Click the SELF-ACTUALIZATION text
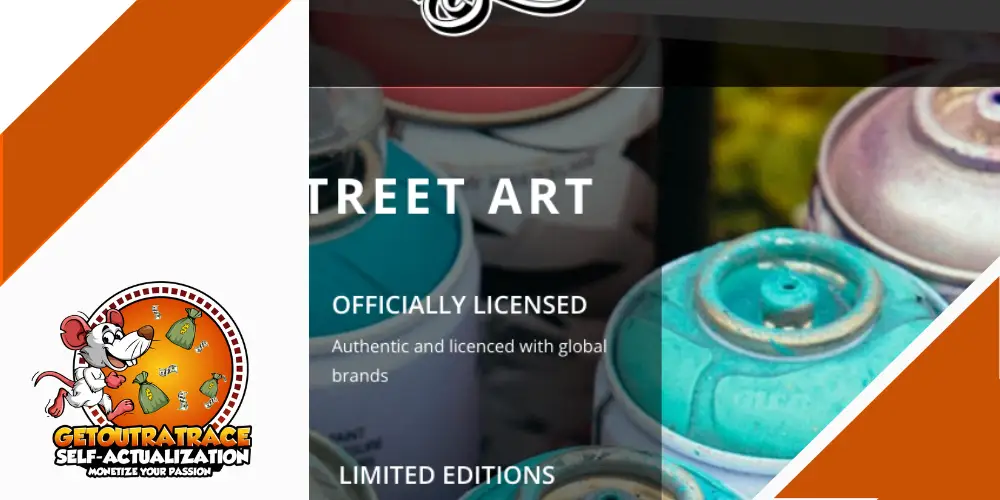The image size is (1000, 500). click(152, 457)
